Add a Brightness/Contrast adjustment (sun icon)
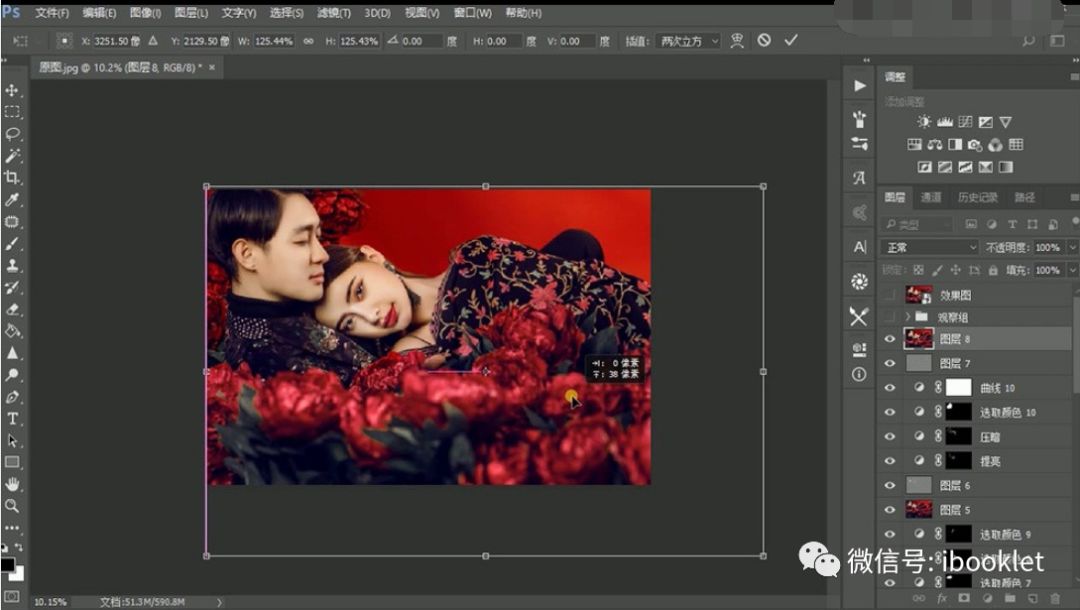 (924, 122)
